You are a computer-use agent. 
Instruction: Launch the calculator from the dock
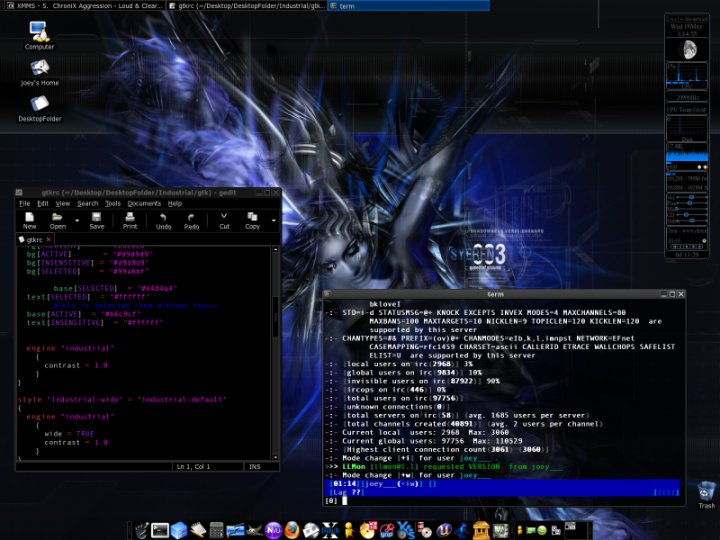216,530
